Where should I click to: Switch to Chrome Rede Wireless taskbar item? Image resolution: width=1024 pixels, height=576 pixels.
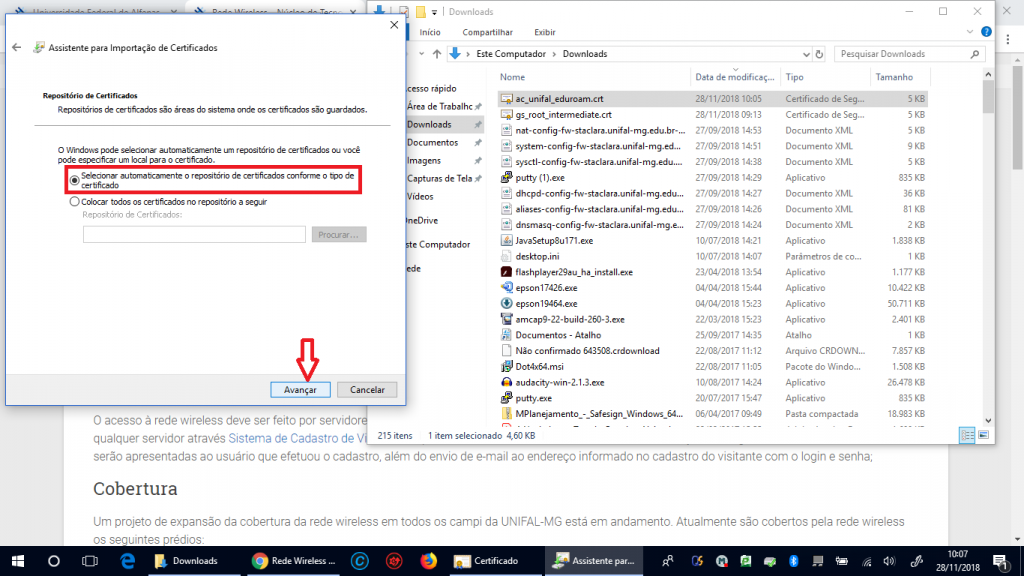click(294, 561)
